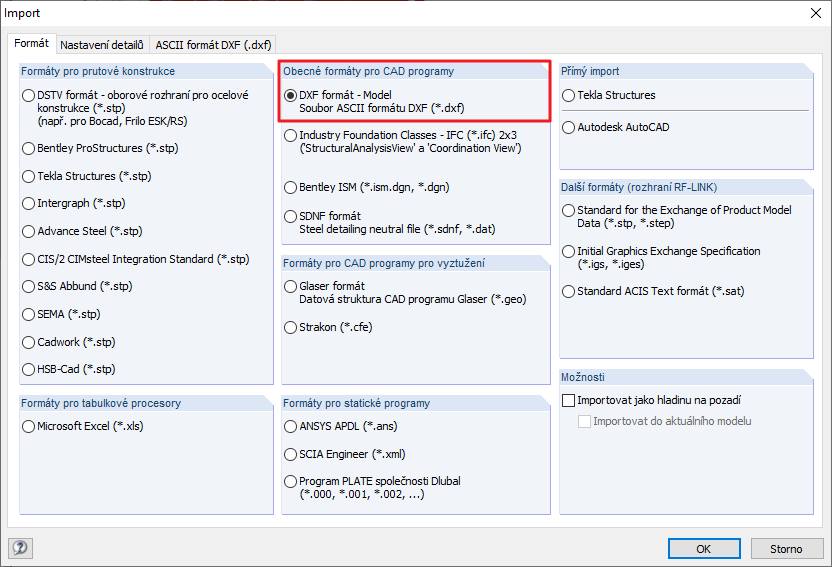Select SEMA (*.stp) radio button
Screen dimensions: 832x567
28,315
